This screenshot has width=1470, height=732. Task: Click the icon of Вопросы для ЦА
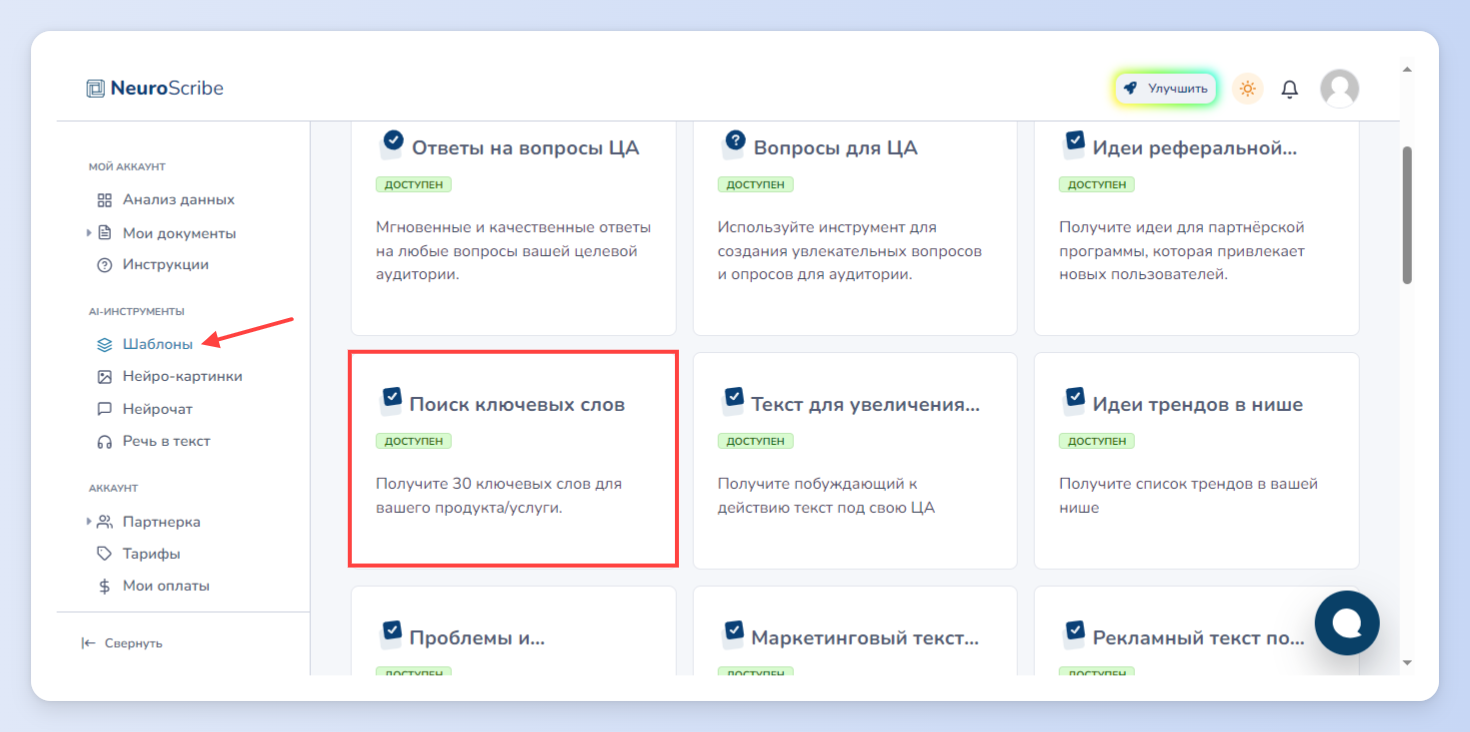click(734, 143)
